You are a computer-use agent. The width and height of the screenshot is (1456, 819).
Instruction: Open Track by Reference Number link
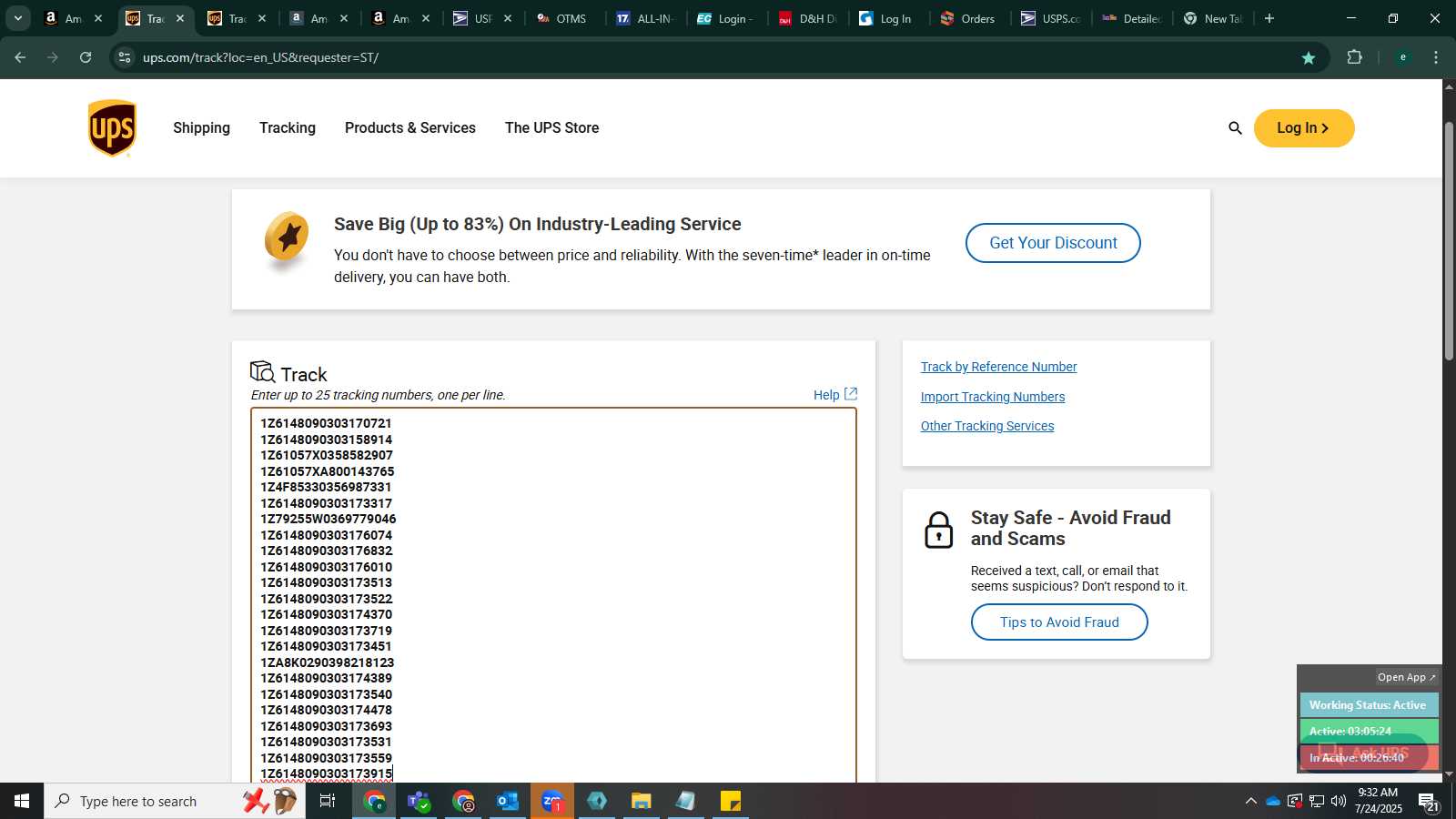pos(998,367)
